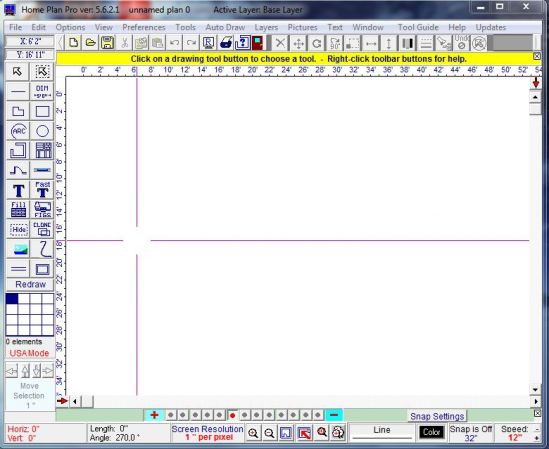Select the DIM dimension tool
549x449 pixels.
(x=42, y=91)
